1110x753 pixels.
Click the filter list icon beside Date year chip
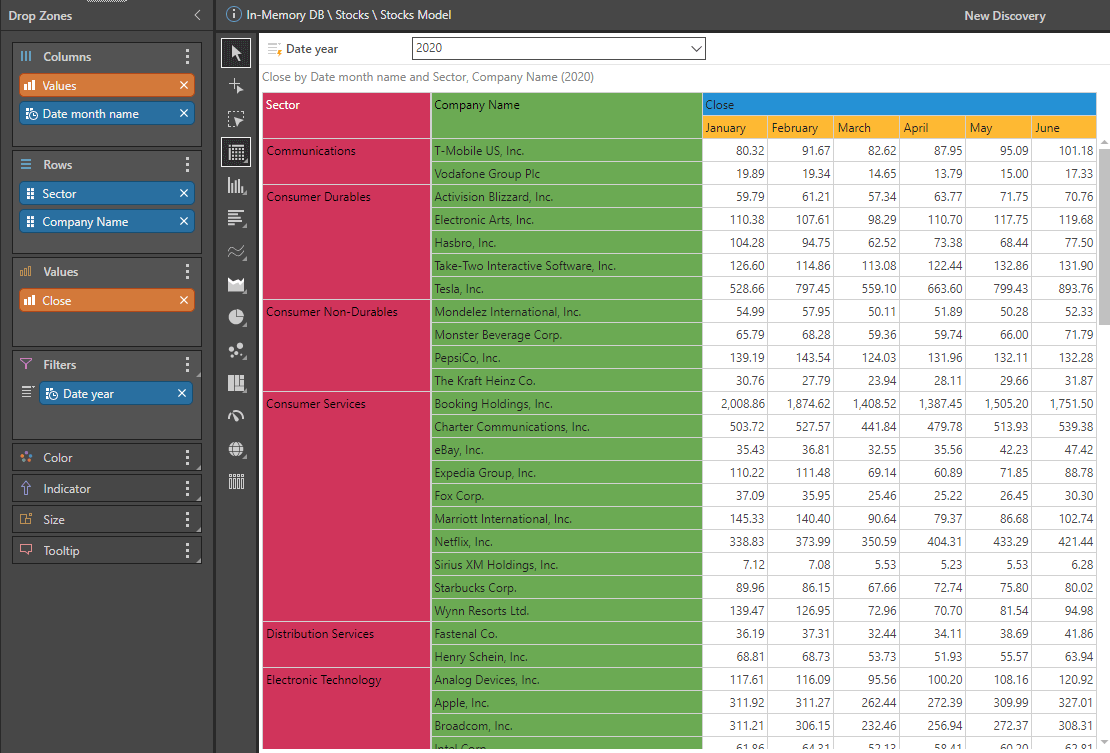28,392
